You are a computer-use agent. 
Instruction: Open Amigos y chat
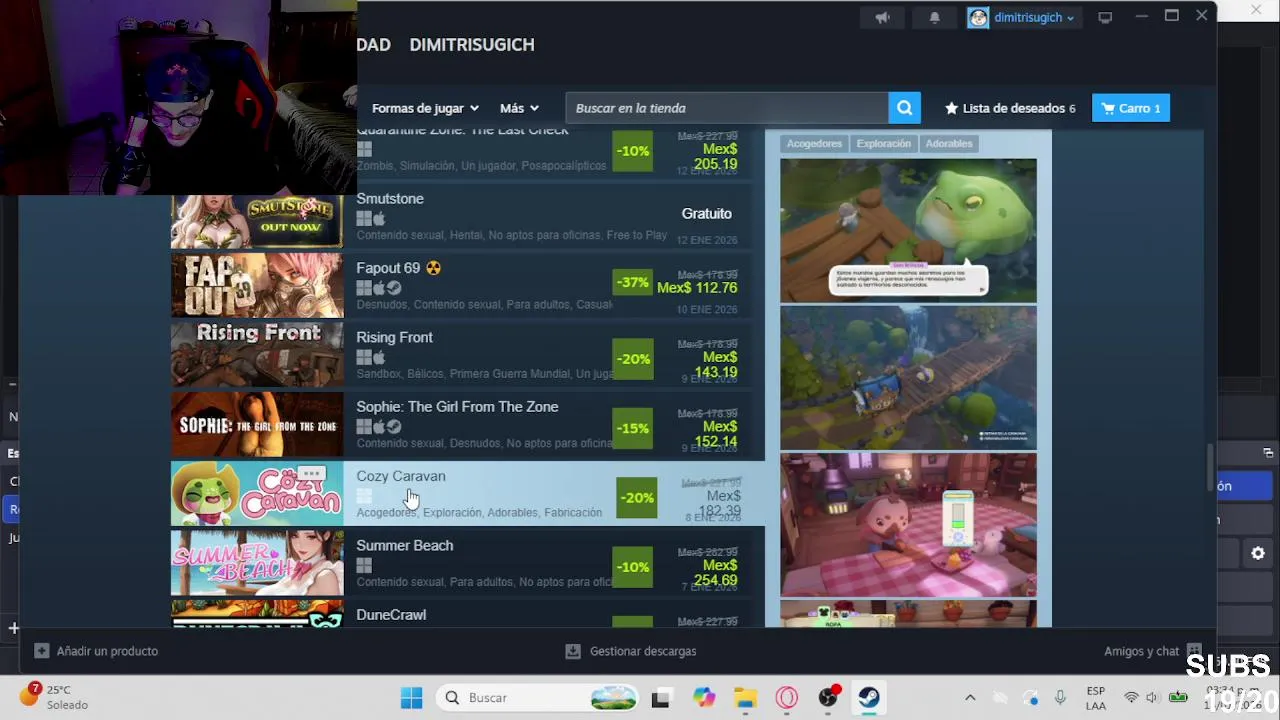(1142, 651)
